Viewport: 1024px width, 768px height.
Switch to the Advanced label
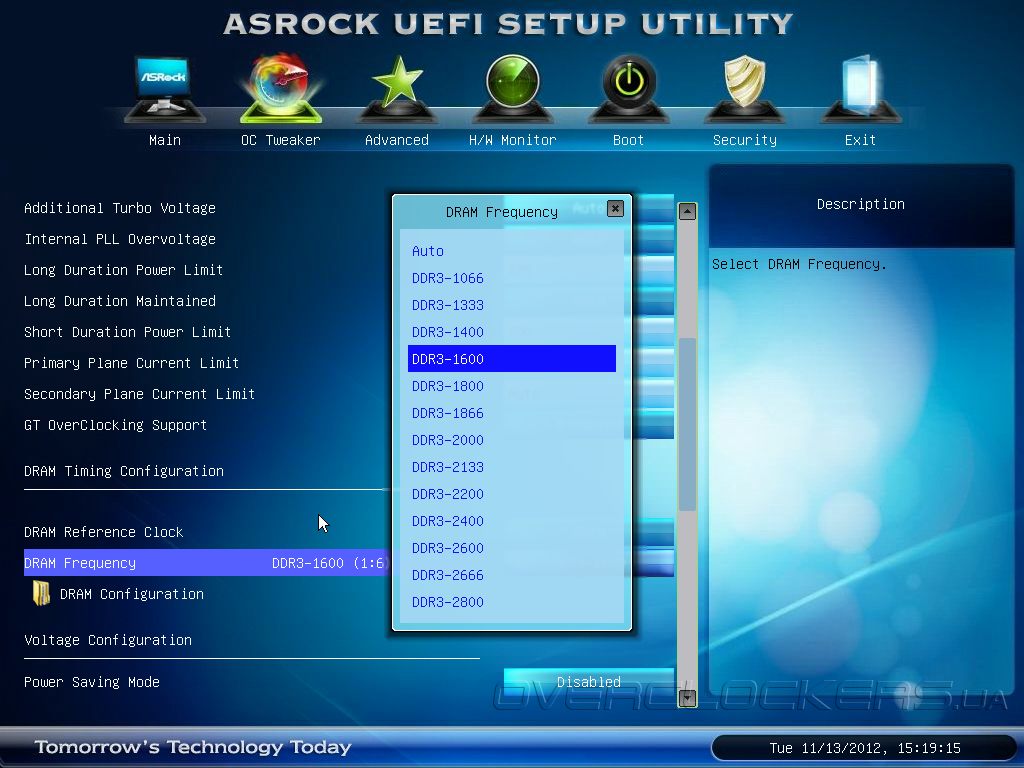click(x=397, y=140)
